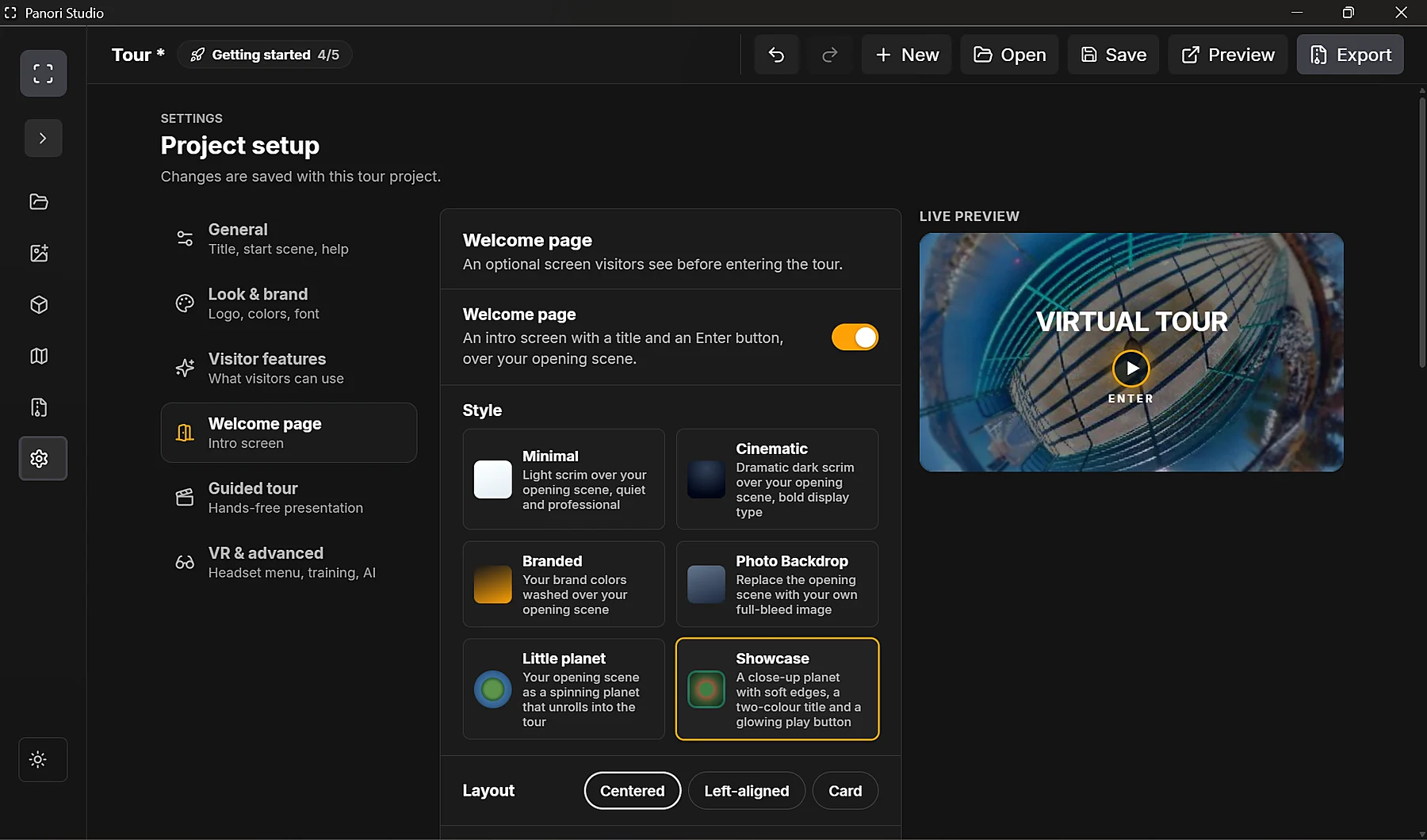
Task: Choose the Cinematic style card
Action: pos(777,479)
